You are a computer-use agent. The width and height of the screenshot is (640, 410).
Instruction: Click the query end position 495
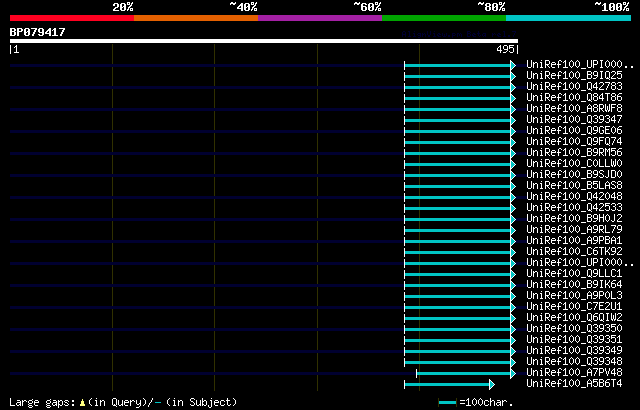505,49
